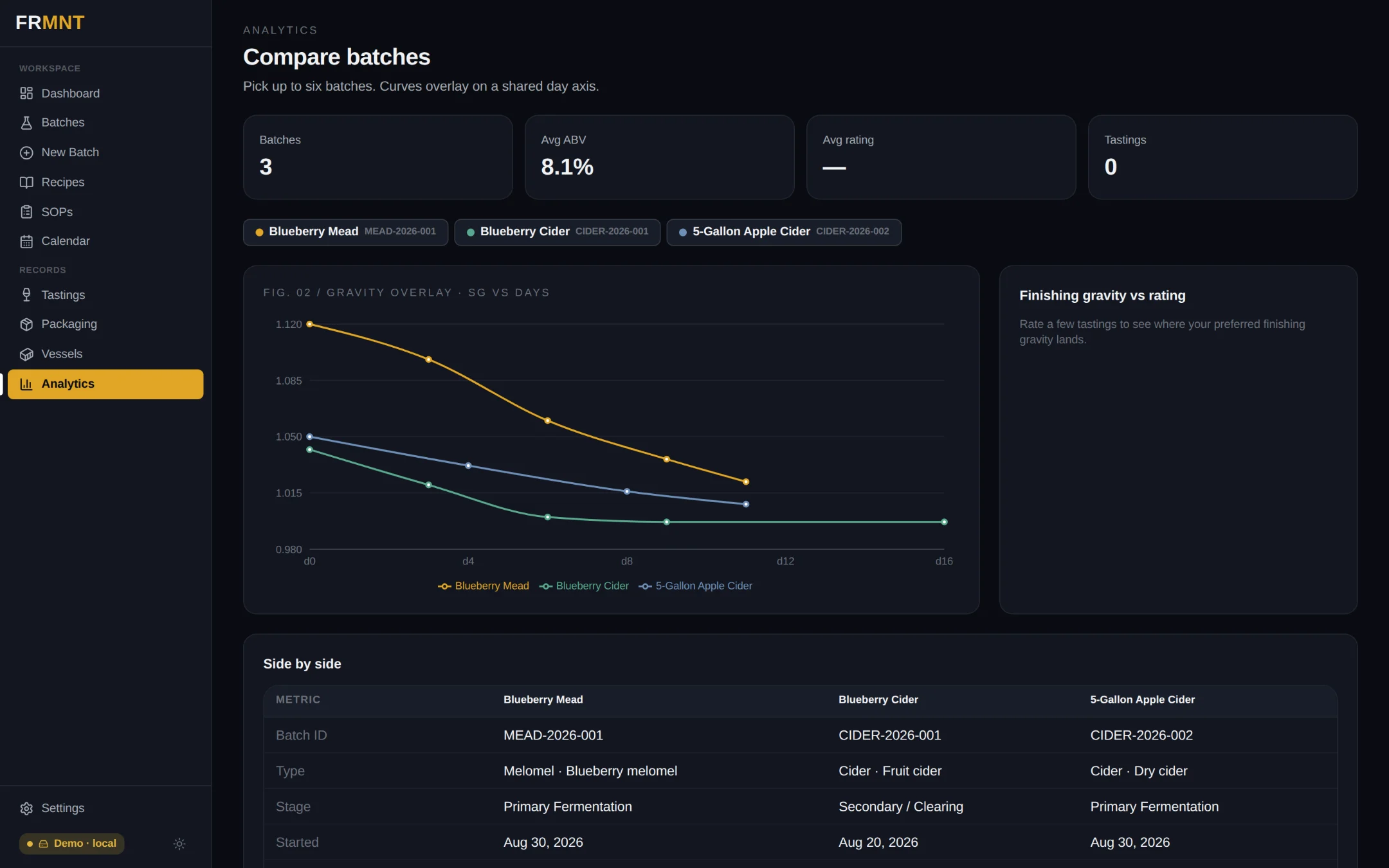Viewport: 1389px width, 868px height.
Task: Click the SOPs clipboard icon
Action: click(26, 212)
